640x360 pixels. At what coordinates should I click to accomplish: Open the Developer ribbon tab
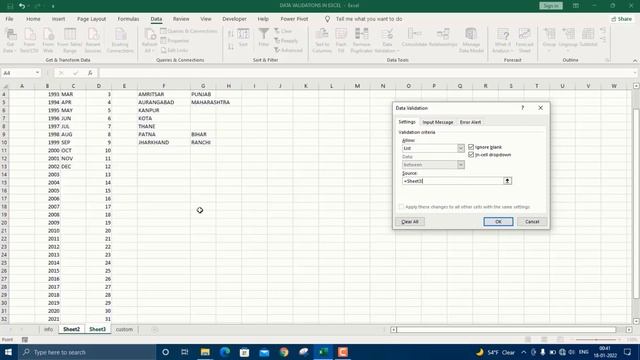click(x=234, y=19)
